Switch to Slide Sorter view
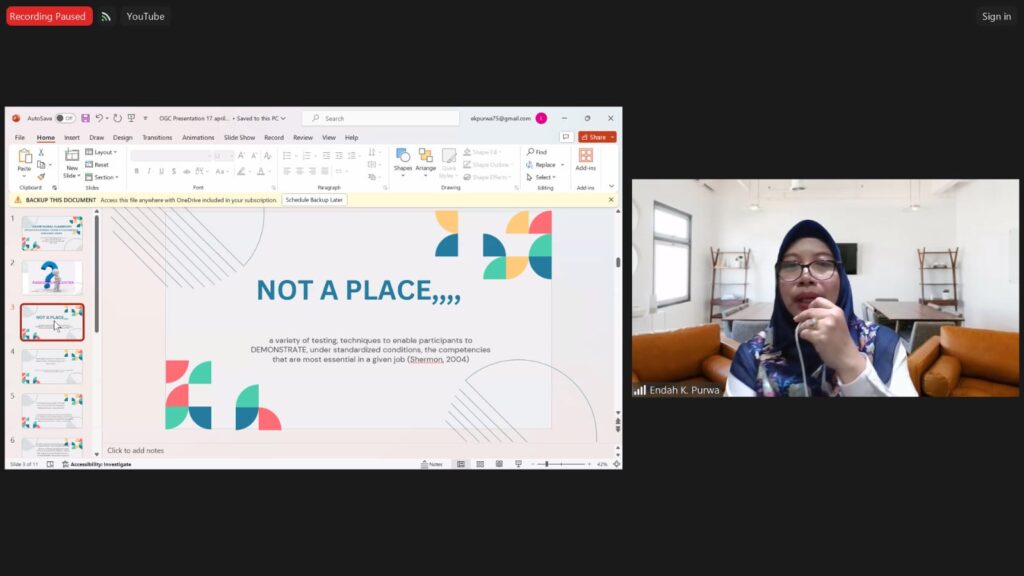The height and width of the screenshot is (576, 1024). coord(479,464)
